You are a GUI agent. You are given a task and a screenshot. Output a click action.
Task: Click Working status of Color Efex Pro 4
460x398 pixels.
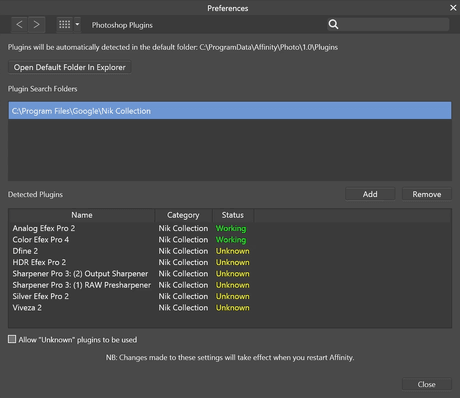point(231,240)
